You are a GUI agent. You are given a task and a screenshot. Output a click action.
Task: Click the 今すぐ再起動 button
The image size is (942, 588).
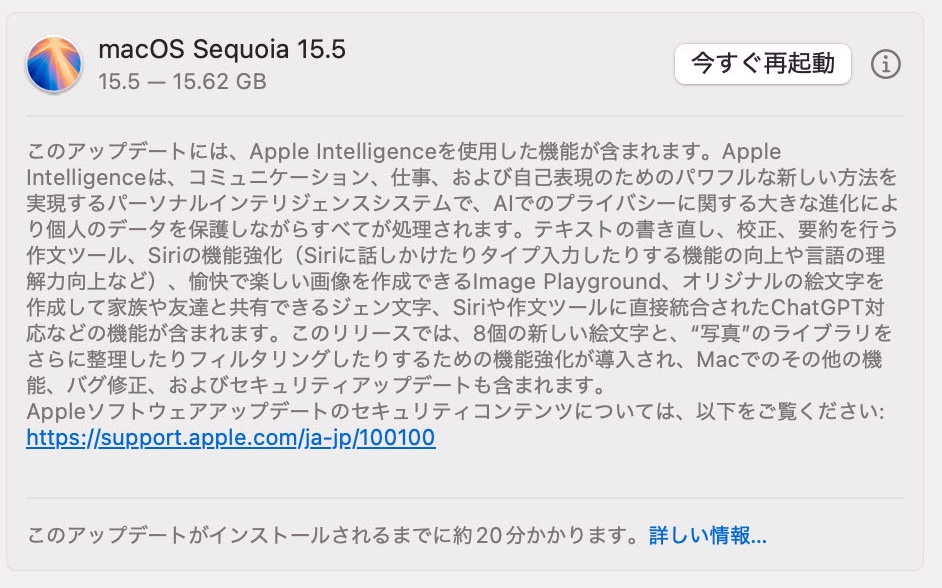click(x=762, y=64)
